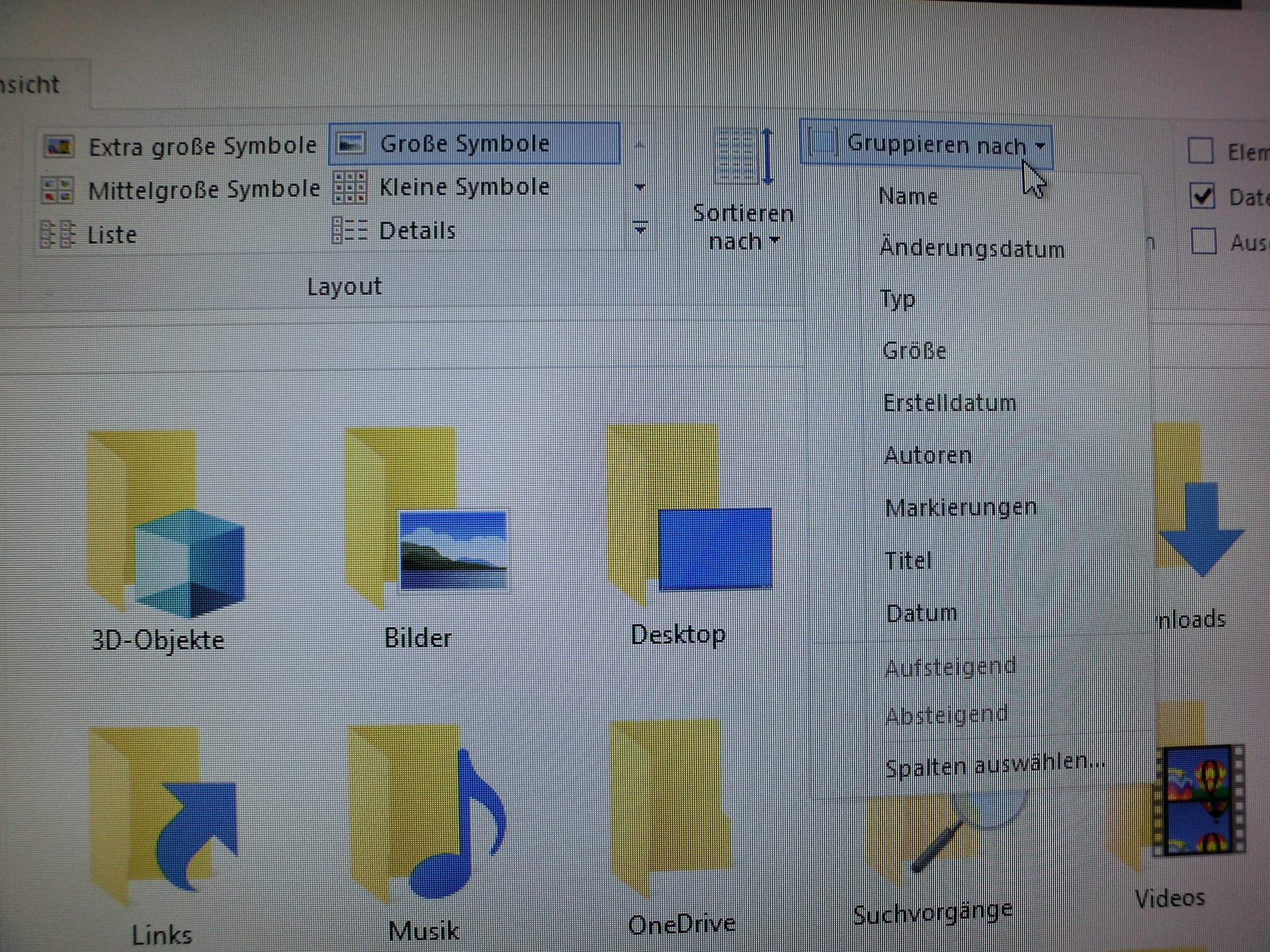The width and height of the screenshot is (1270, 952).
Task: Group by Datum
Action: (921, 613)
